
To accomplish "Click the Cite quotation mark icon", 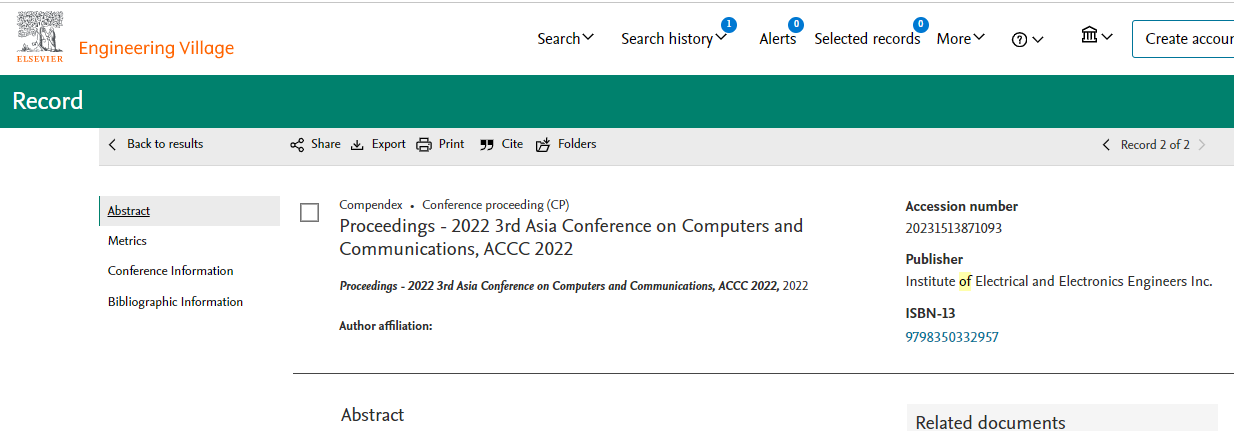I will tap(487, 144).
